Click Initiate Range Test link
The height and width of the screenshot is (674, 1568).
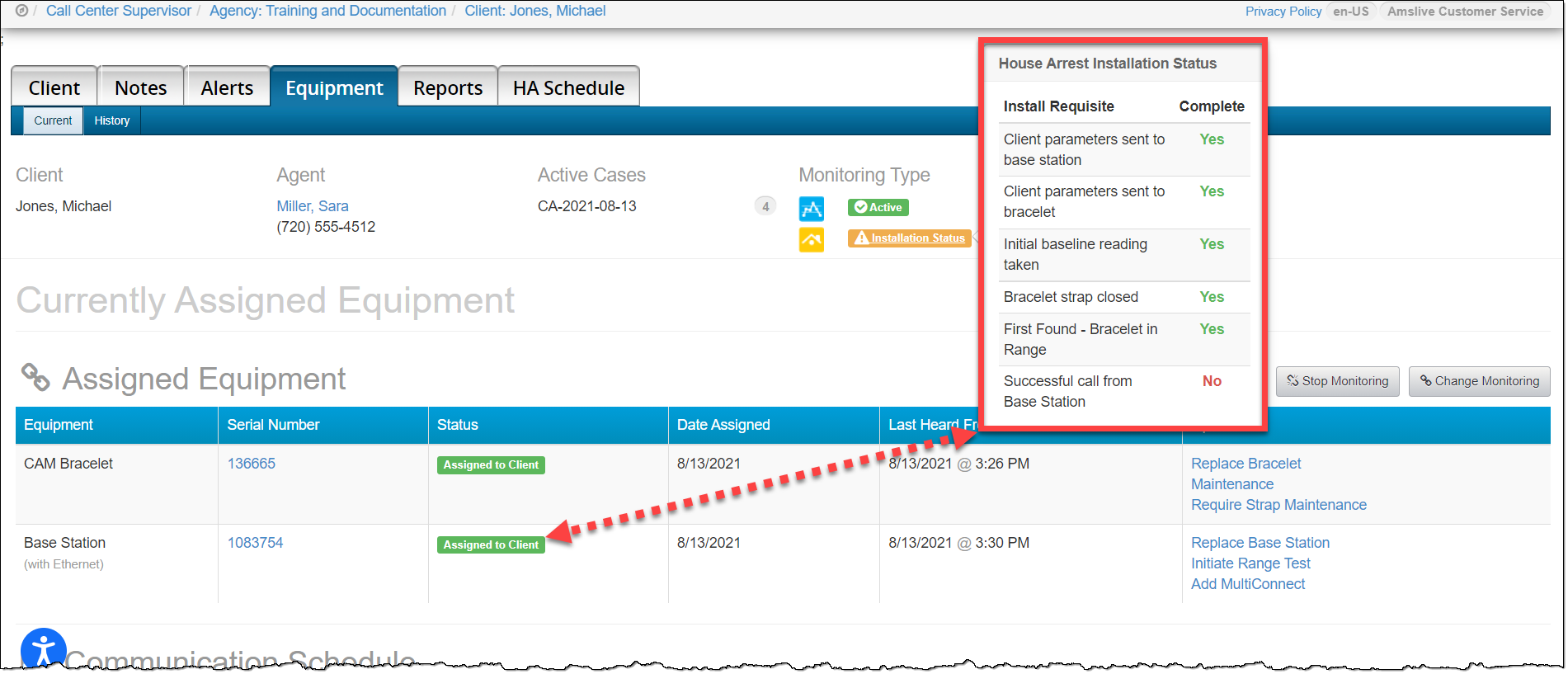(1250, 563)
